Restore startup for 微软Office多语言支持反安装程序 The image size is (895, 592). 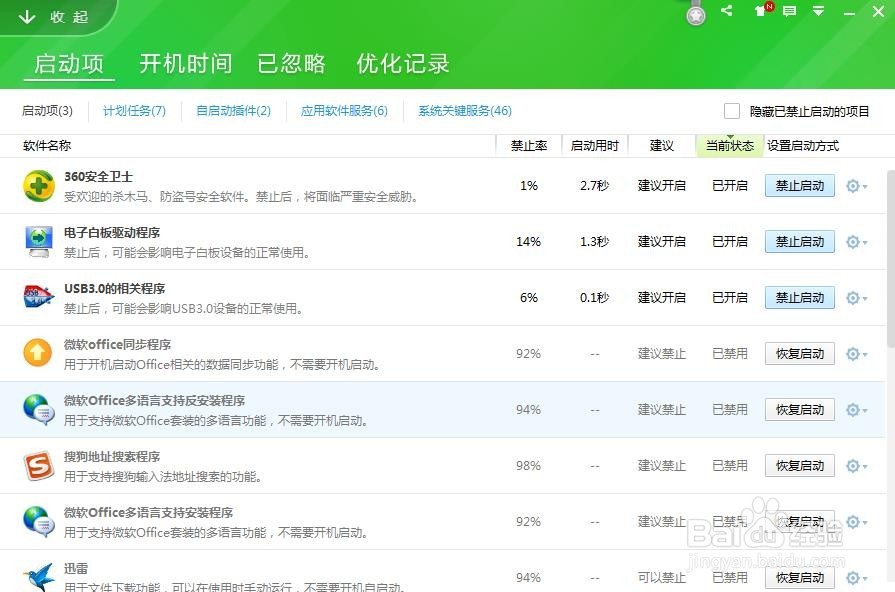[x=800, y=409]
